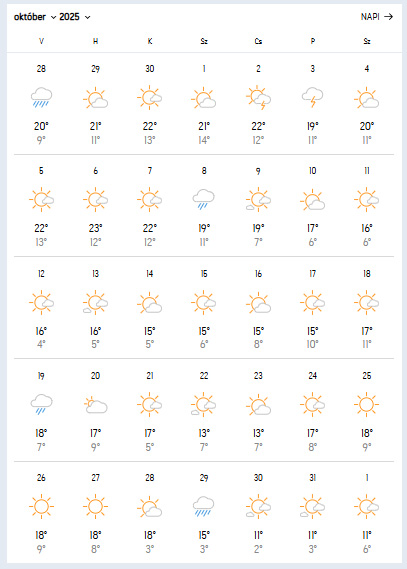The height and width of the screenshot is (569, 407).
Task: Select day number 6 in the calendar
Action: 95,171
